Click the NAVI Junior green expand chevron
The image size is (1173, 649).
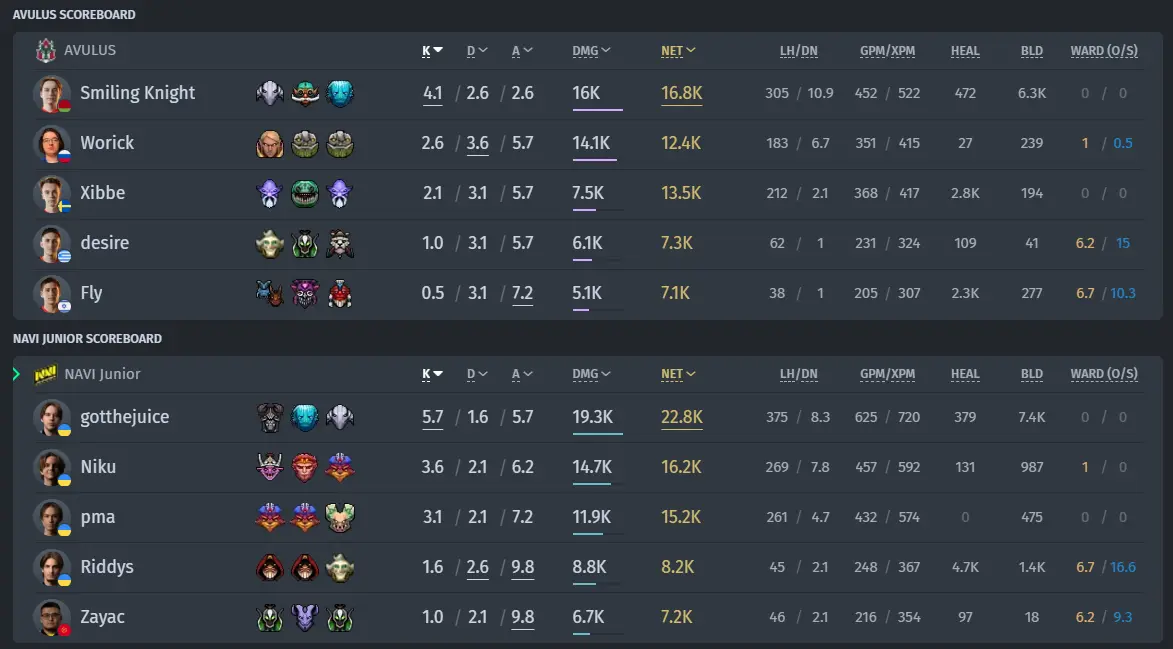click(x=16, y=374)
